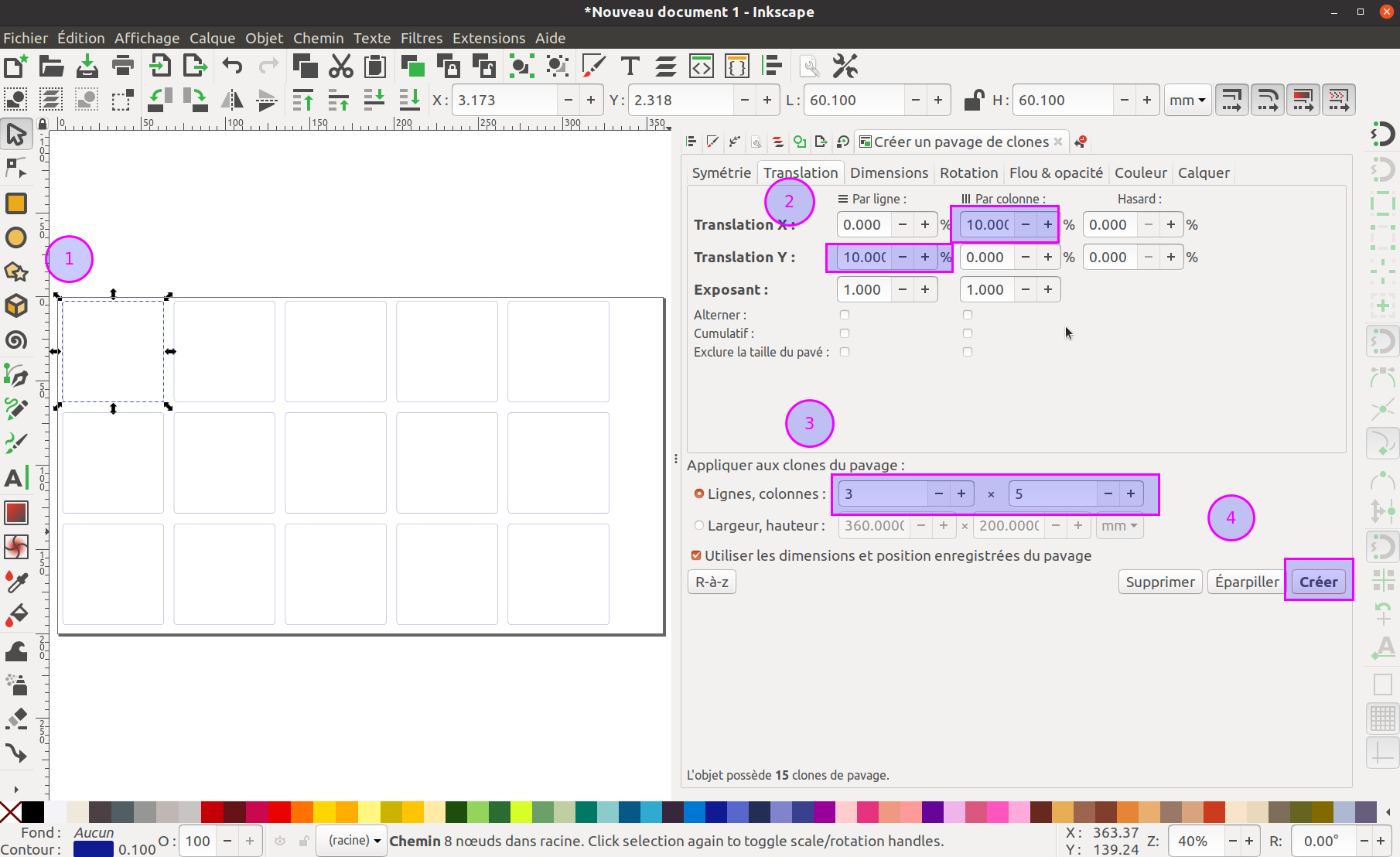Click the New document icon
Viewport: 1400px width, 857px height.
click(15, 66)
